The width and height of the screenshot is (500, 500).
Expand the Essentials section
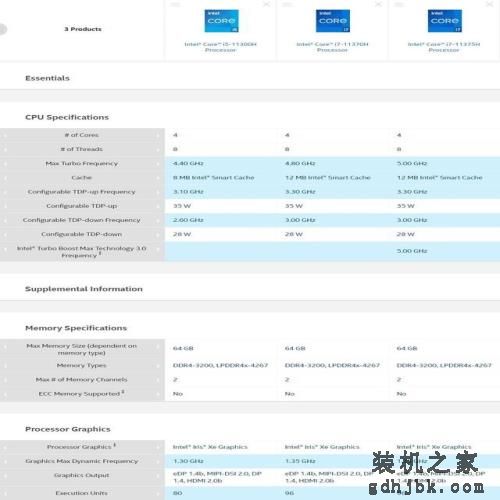tap(47, 78)
